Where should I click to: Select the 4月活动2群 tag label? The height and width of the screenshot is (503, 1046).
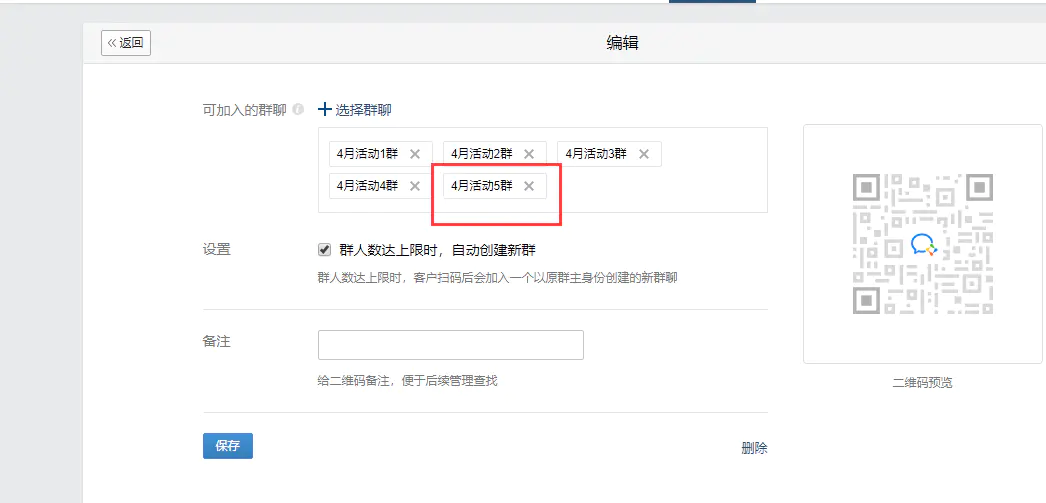(481, 154)
